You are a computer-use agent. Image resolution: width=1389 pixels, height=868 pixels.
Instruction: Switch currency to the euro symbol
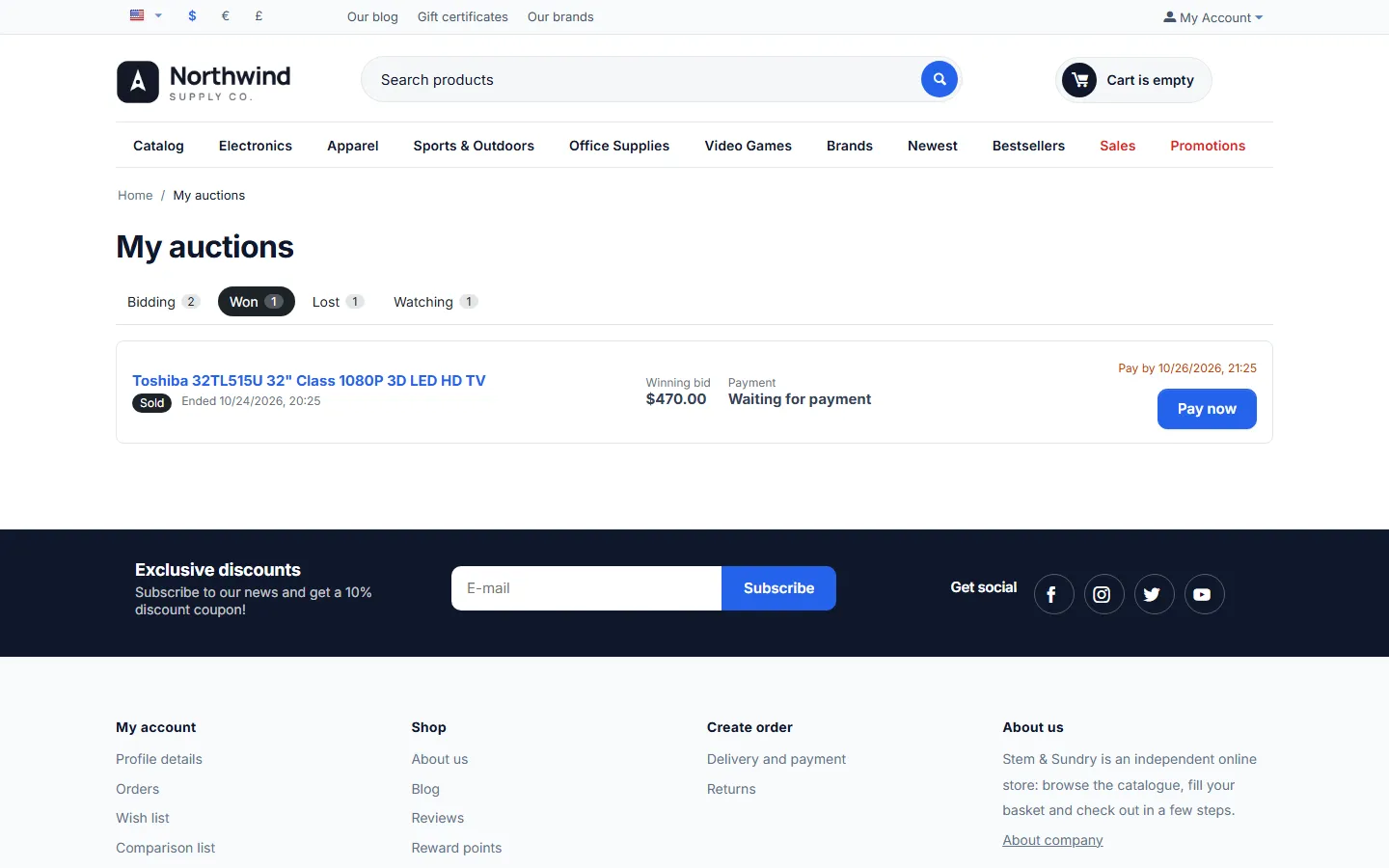coord(226,15)
